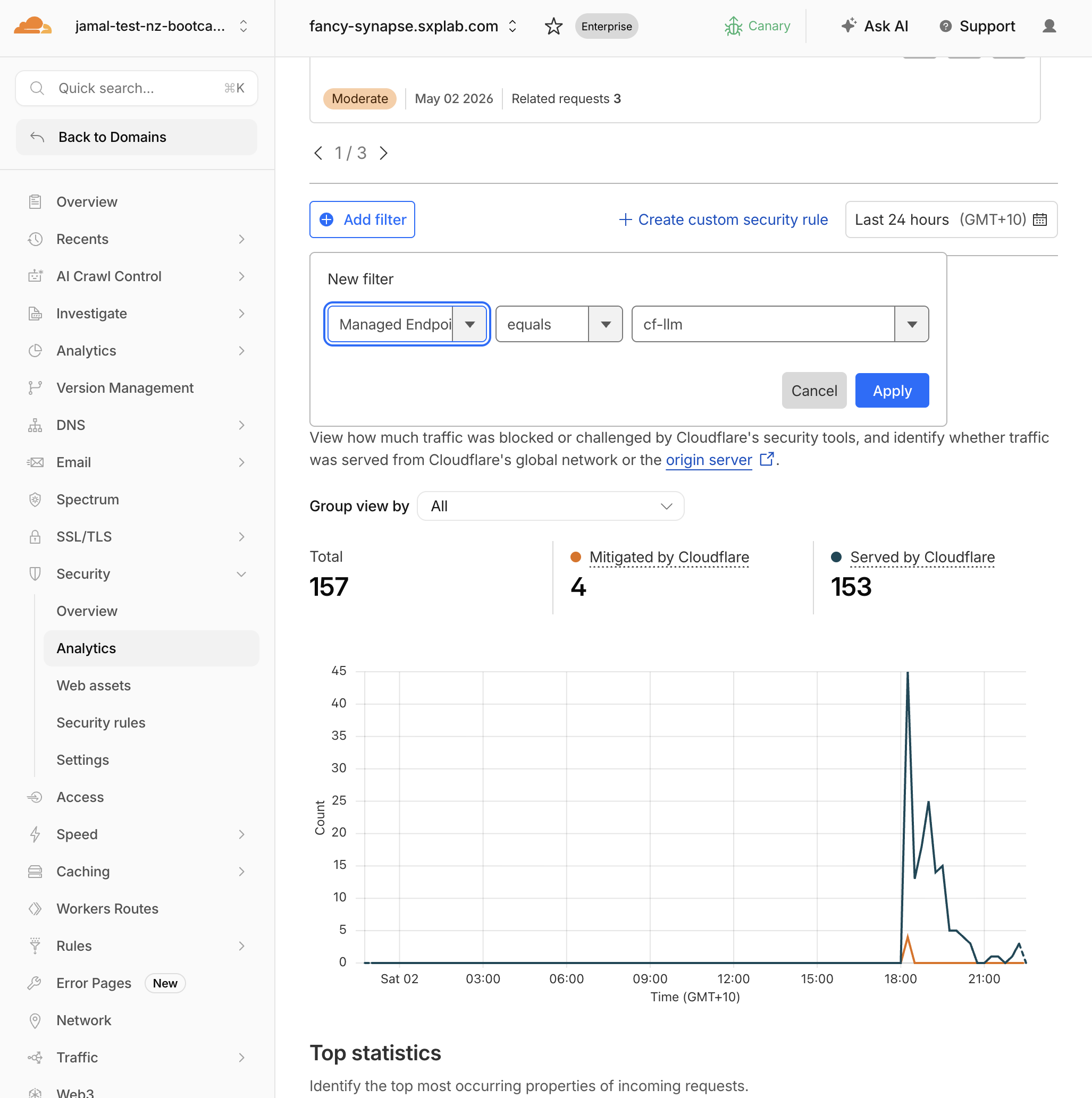This screenshot has height=1098, width=1092.
Task: Click Create custom security rule link
Action: pos(723,219)
